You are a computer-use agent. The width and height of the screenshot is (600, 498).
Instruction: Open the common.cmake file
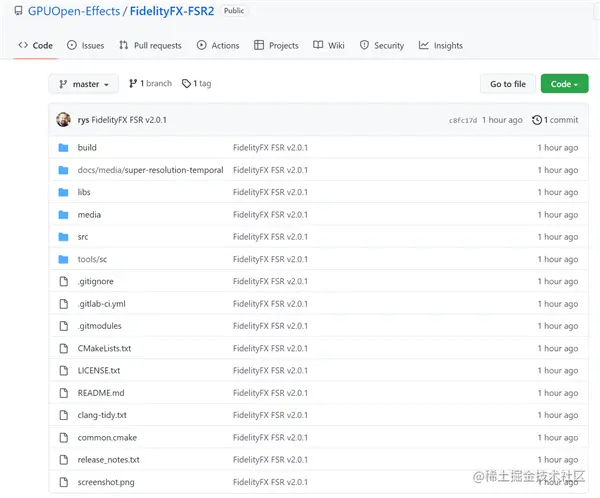(x=107, y=438)
